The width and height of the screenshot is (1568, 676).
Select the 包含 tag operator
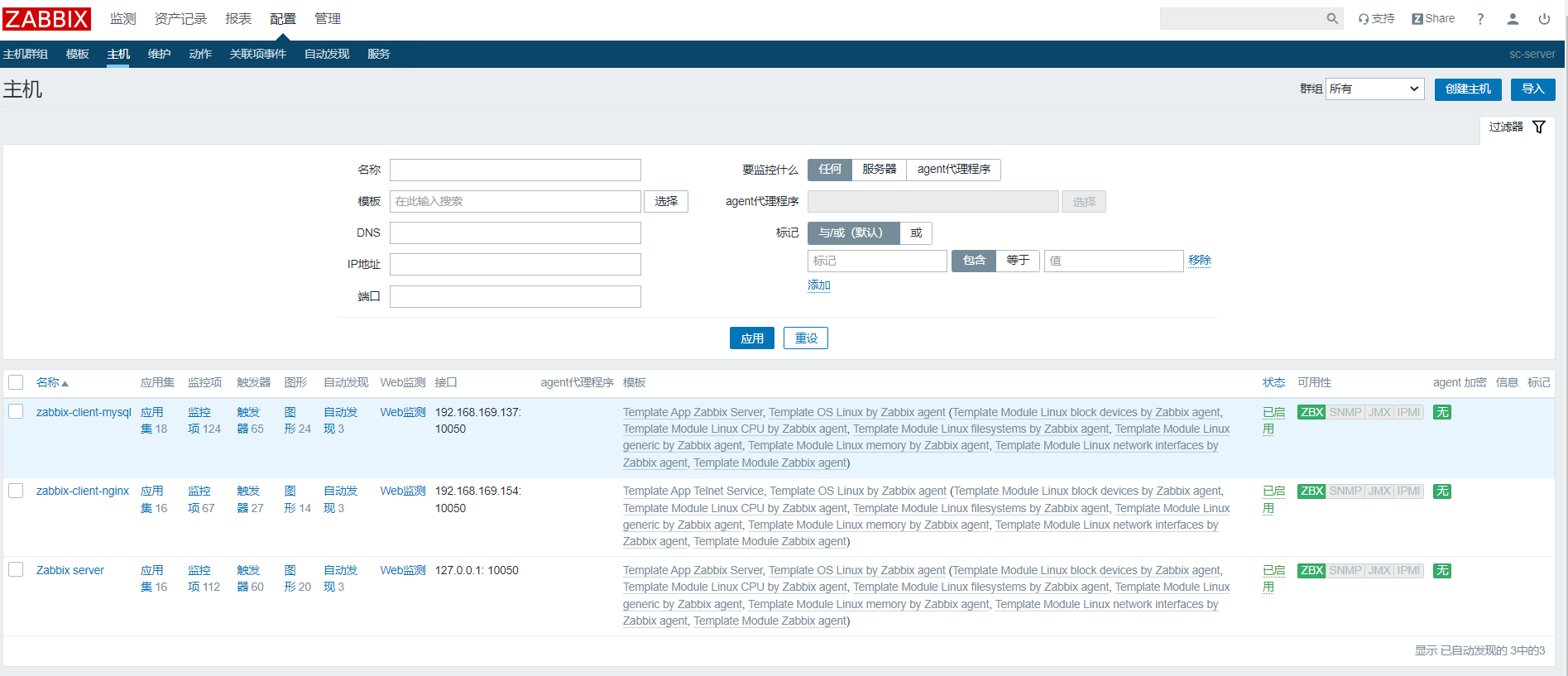tap(974, 260)
